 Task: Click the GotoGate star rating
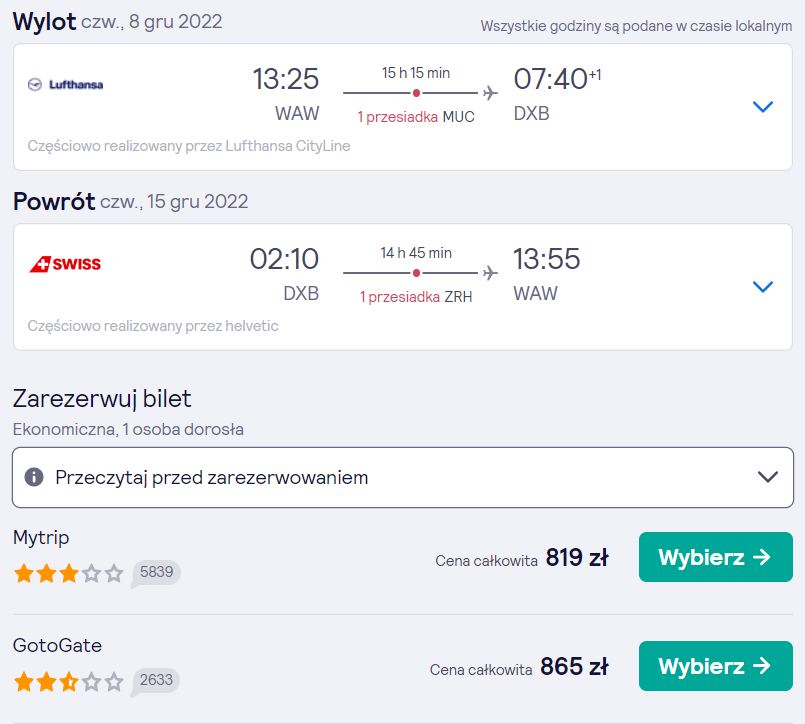[69, 681]
